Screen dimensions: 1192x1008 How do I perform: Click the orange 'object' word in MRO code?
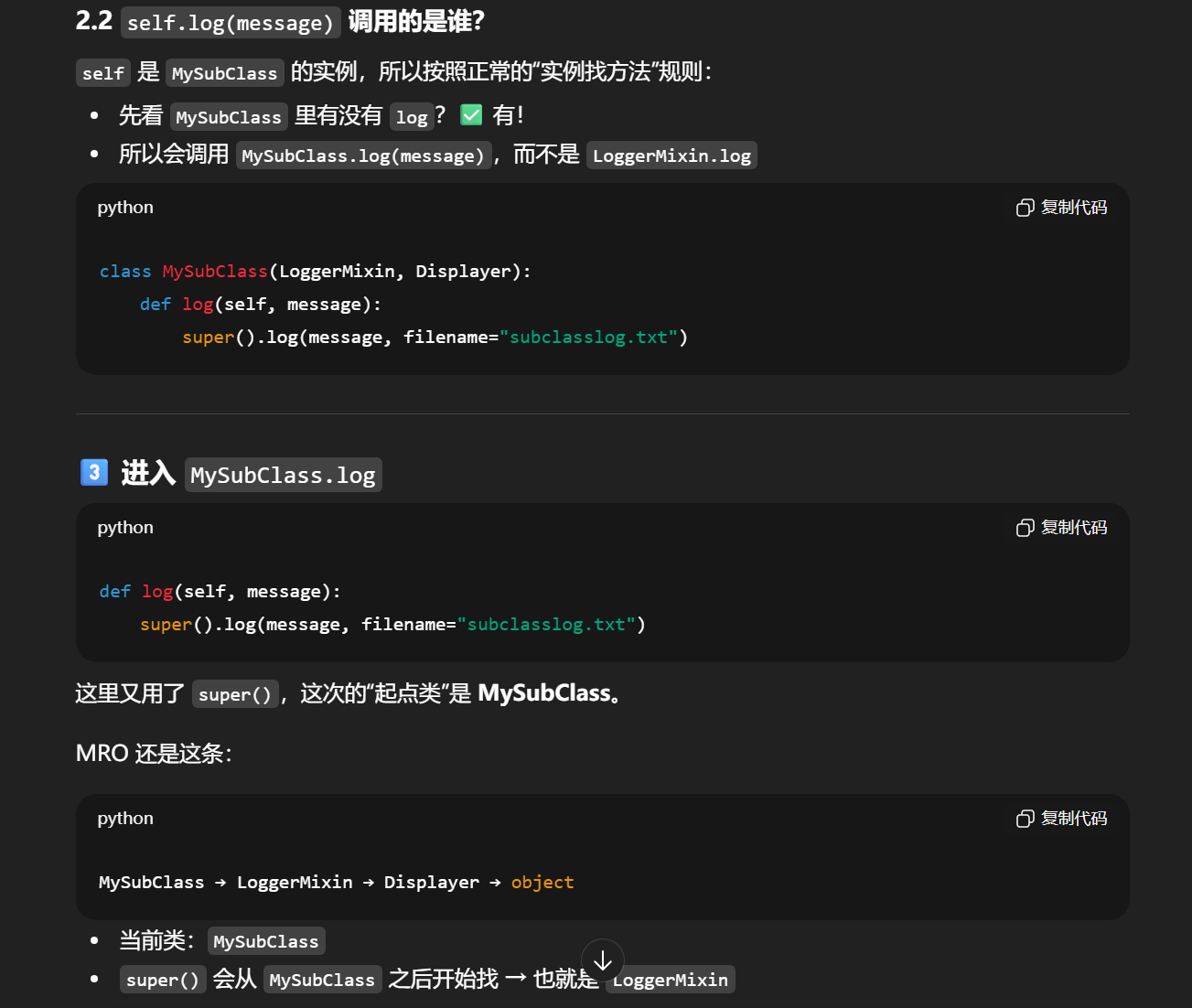(x=542, y=883)
